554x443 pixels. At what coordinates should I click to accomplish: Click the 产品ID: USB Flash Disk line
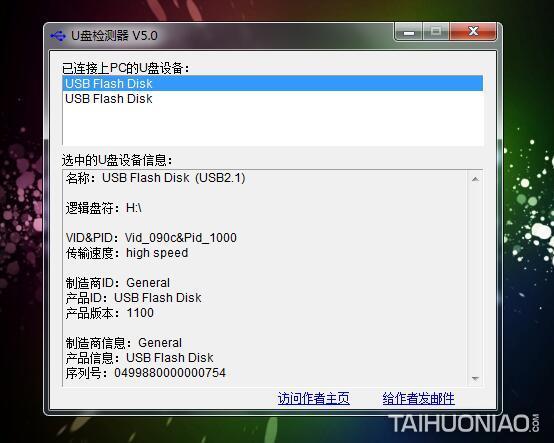pos(134,298)
